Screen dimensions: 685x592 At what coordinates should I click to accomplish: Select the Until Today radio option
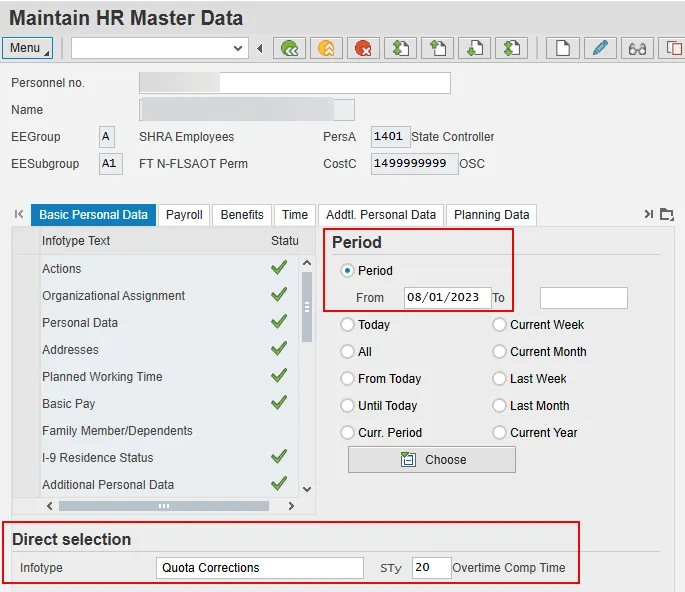pyautogui.click(x=348, y=406)
